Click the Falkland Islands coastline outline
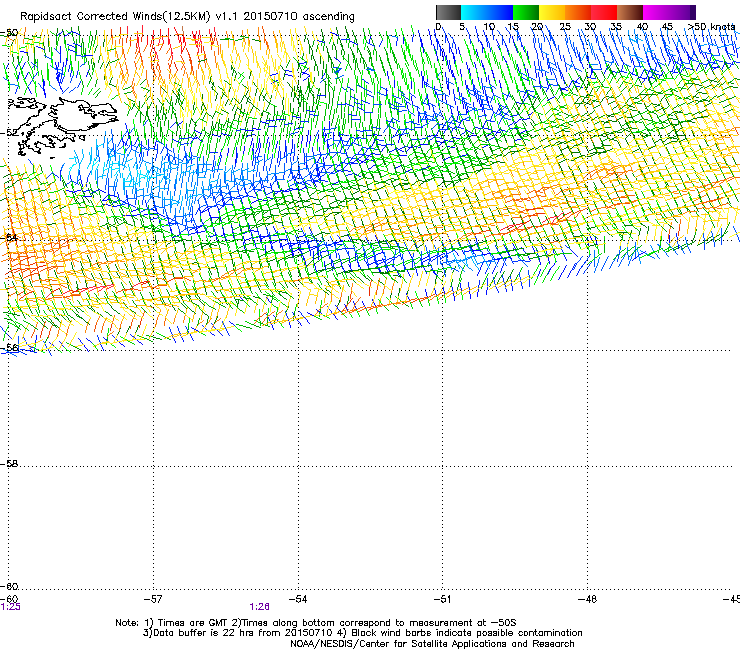 click(x=62, y=126)
